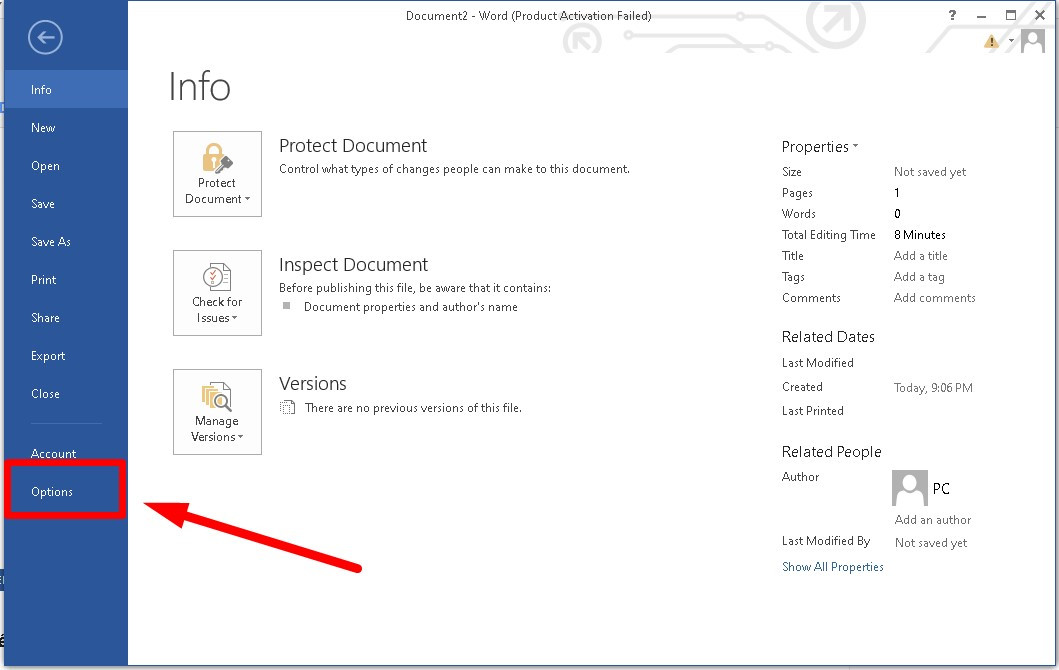The width and height of the screenshot is (1059, 670).
Task: Click the author PC profile picture
Action: coord(909,489)
